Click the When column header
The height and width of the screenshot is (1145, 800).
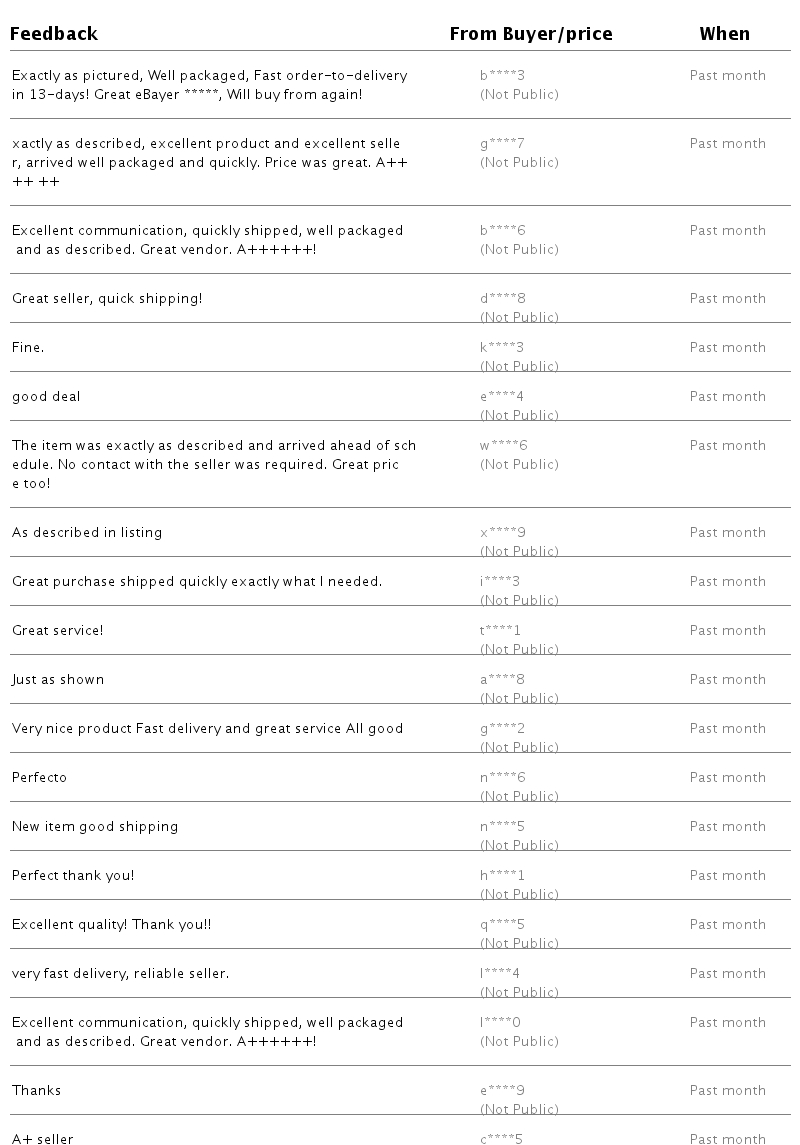click(x=724, y=34)
